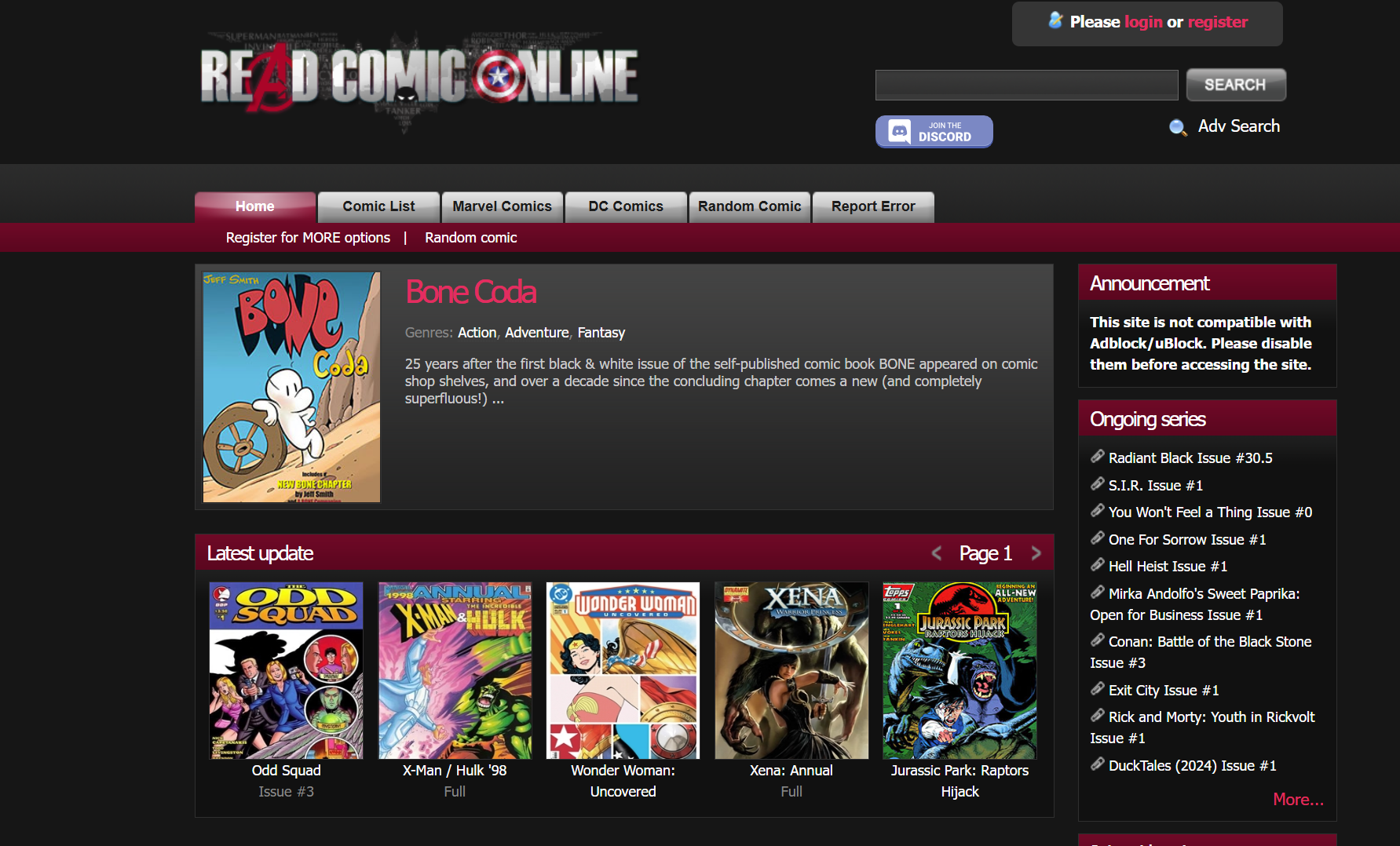Focus the search text field
The height and width of the screenshot is (846, 1400).
coord(1027,85)
